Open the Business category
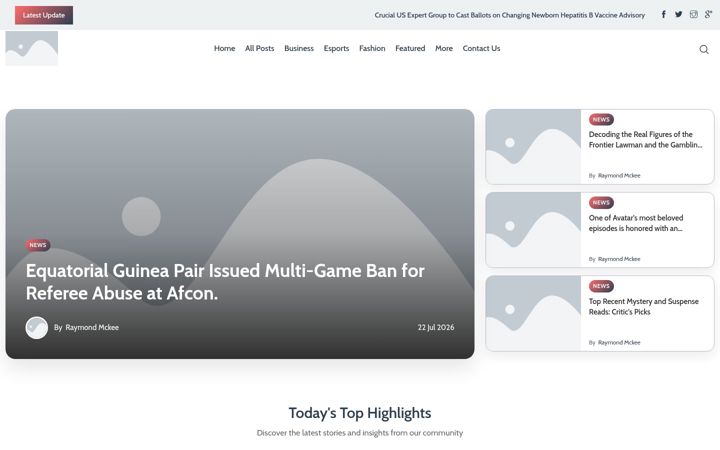This screenshot has width=720, height=450. (299, 48)
